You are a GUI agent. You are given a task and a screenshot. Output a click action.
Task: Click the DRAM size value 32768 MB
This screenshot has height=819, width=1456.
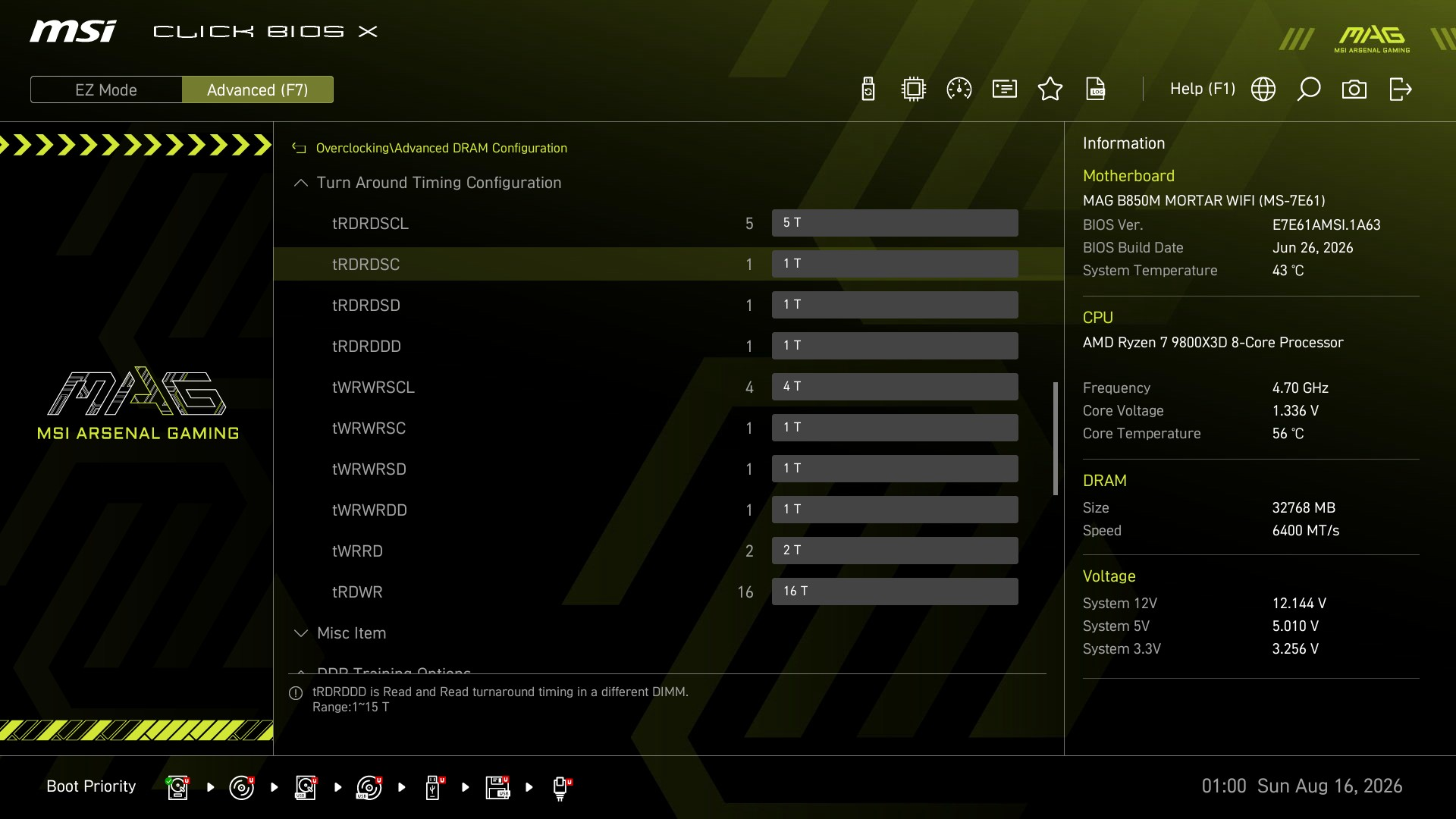1304,508
